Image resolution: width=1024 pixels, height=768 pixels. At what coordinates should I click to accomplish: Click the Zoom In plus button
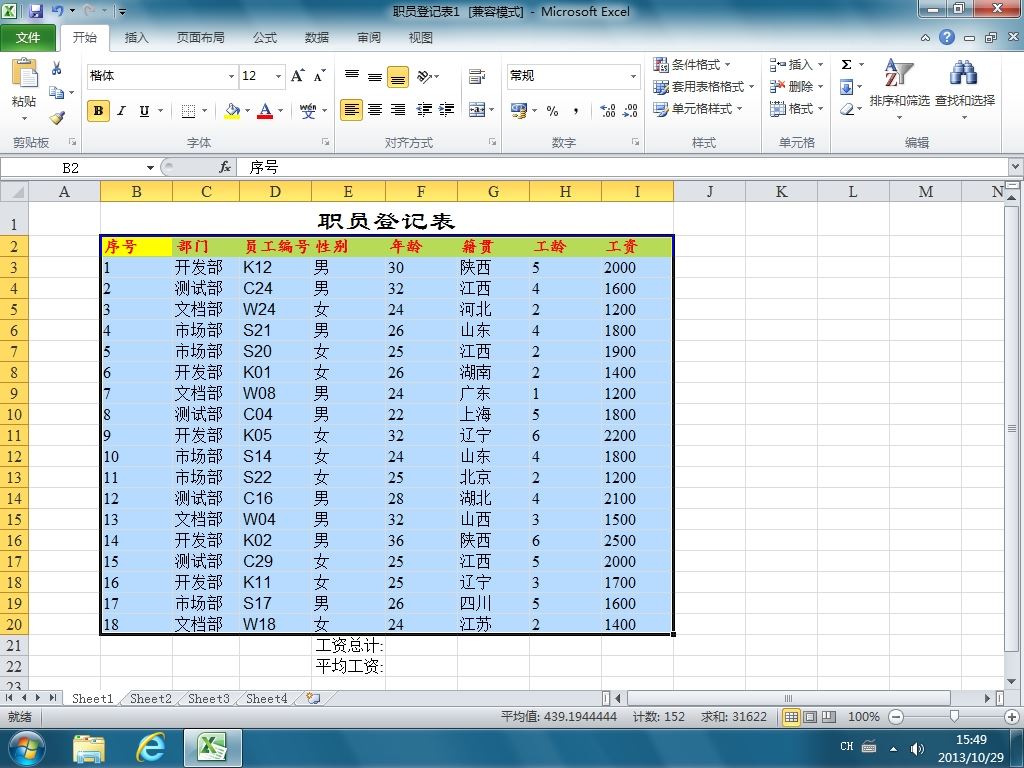point(1012,717)
